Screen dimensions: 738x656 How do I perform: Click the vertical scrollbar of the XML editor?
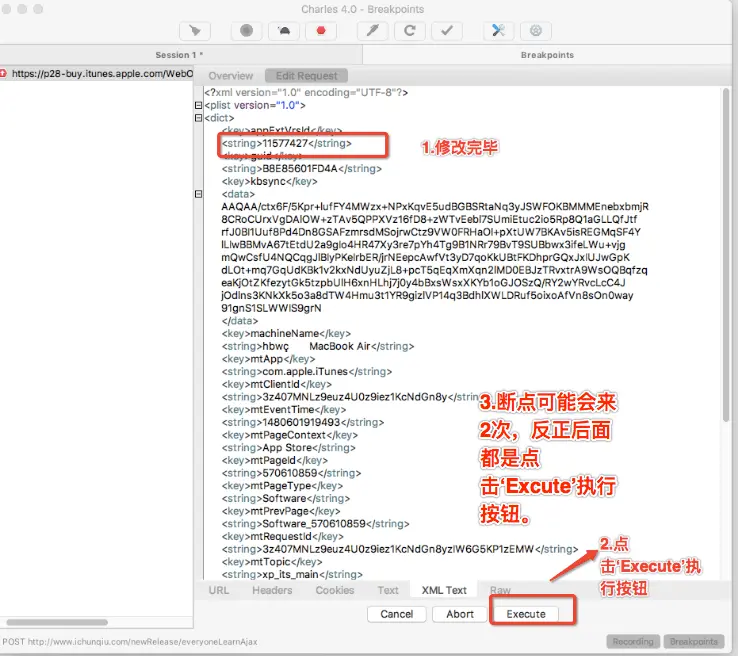point(727,254)
